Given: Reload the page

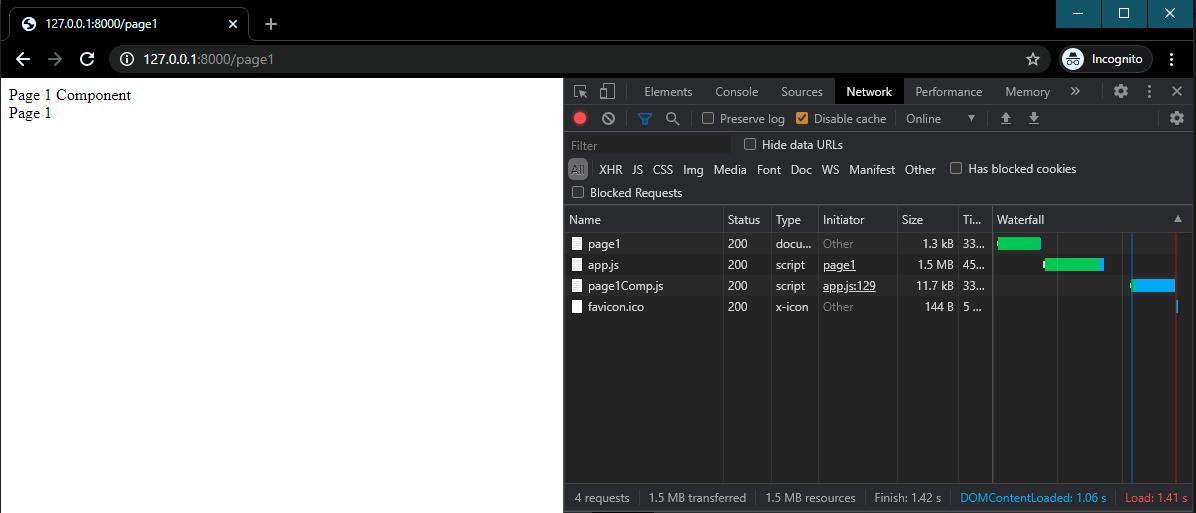Looking at the screenshot, I should [87, 59].
